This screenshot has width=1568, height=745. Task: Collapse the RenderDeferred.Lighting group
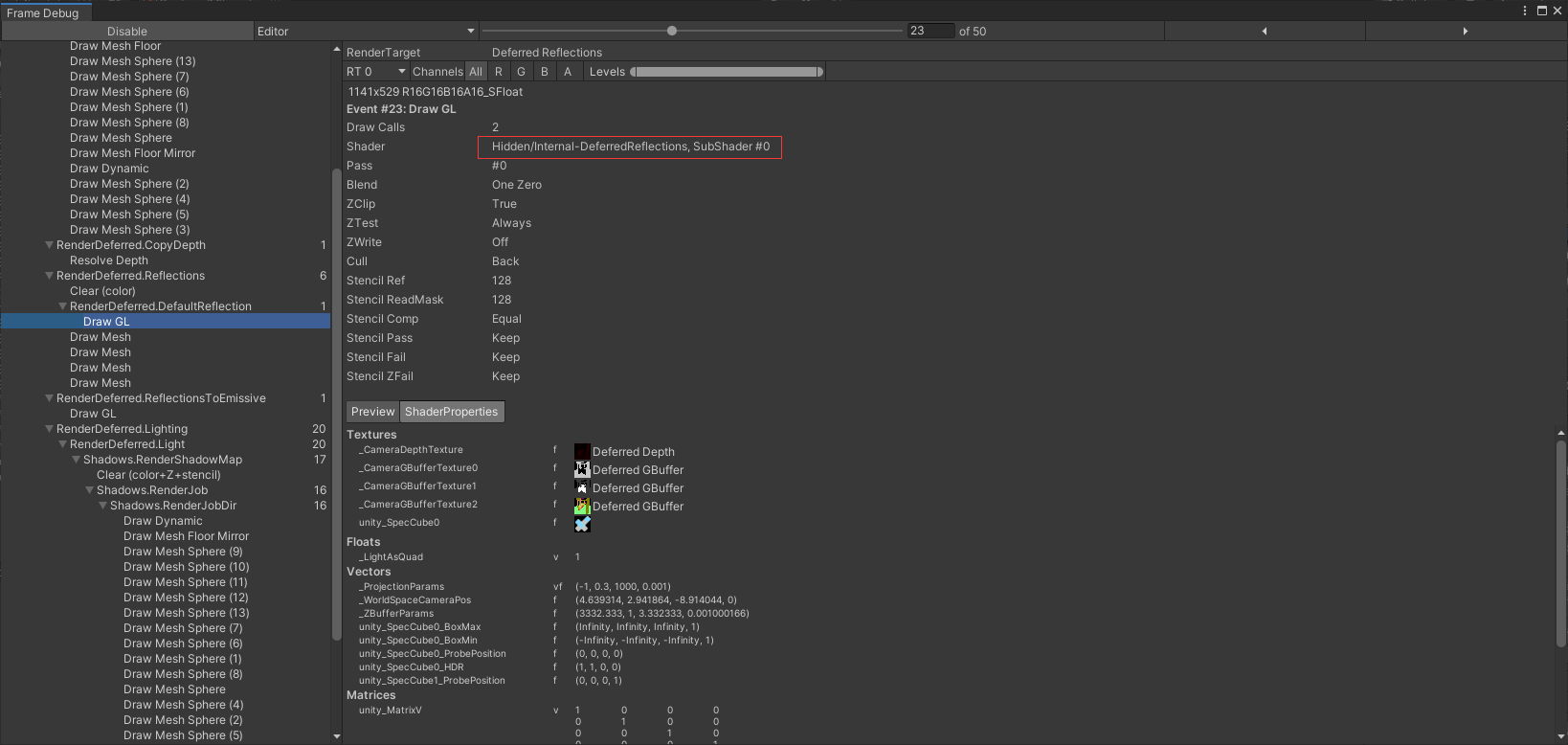[x=50, y=429]
